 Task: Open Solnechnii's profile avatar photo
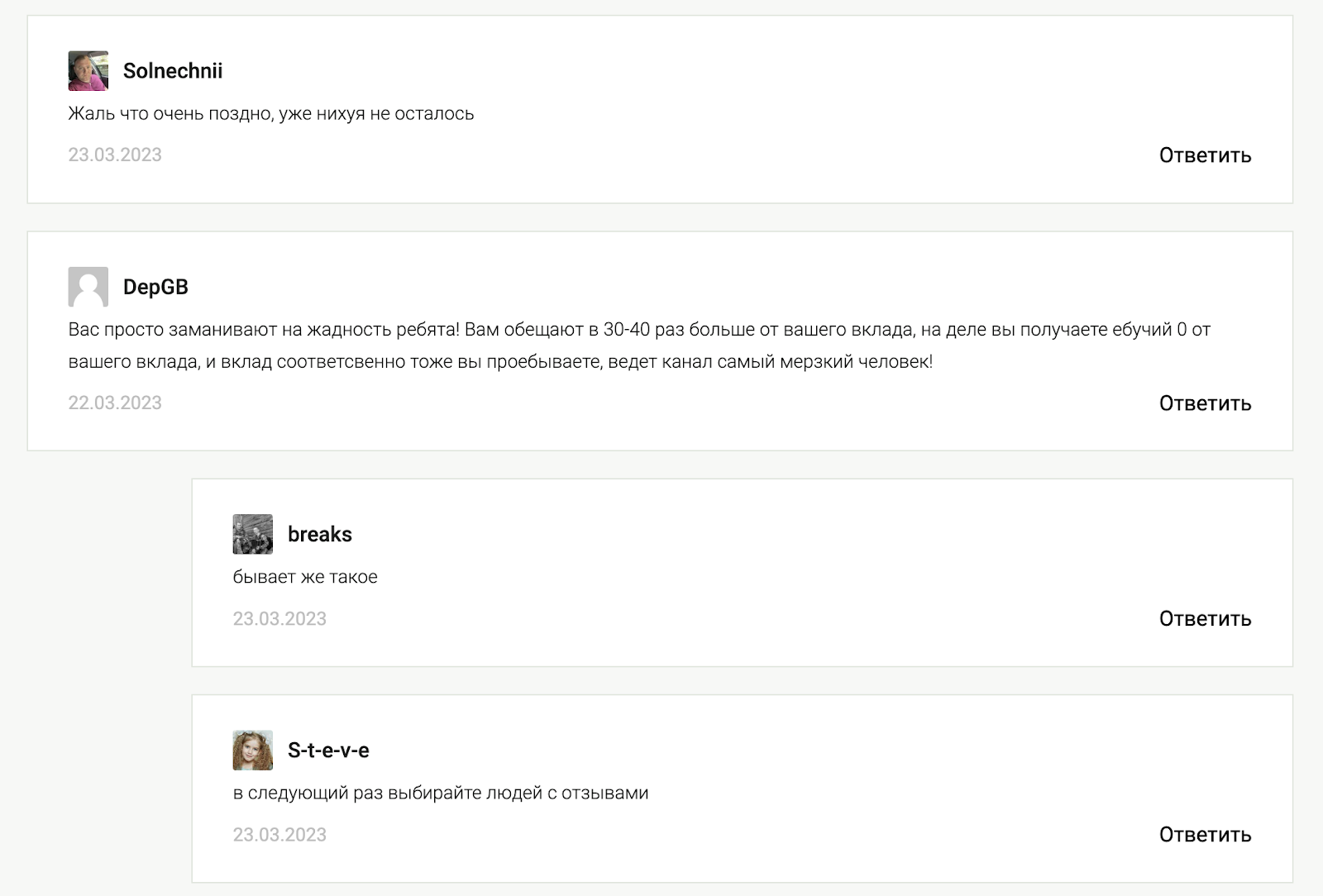click(x=88, y=71)
